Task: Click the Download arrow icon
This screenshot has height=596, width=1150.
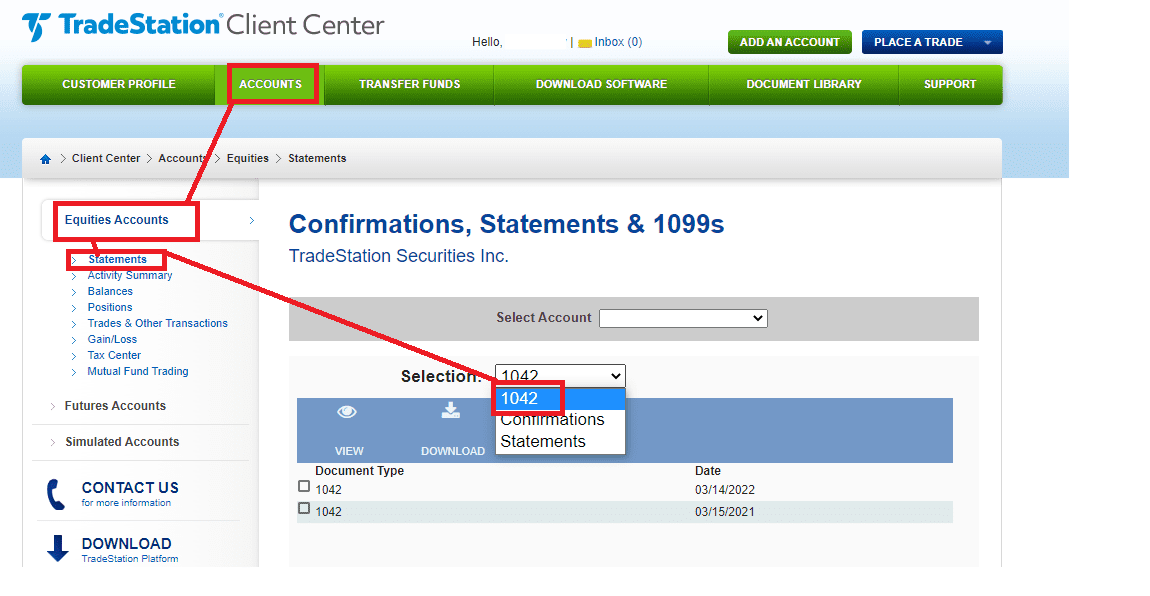Action: 451,411
